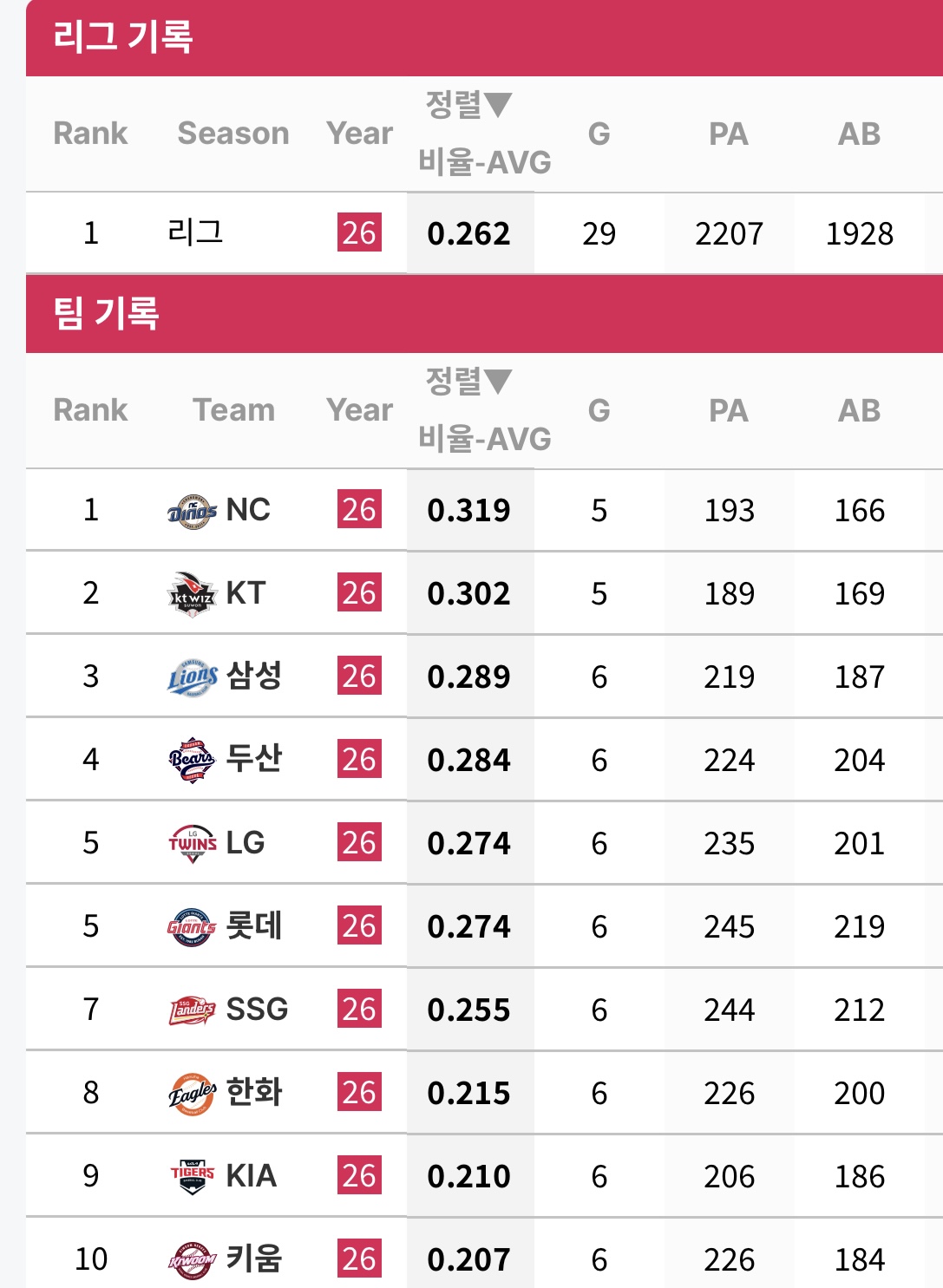Click the KT Wiz team logo

(192, 594)
